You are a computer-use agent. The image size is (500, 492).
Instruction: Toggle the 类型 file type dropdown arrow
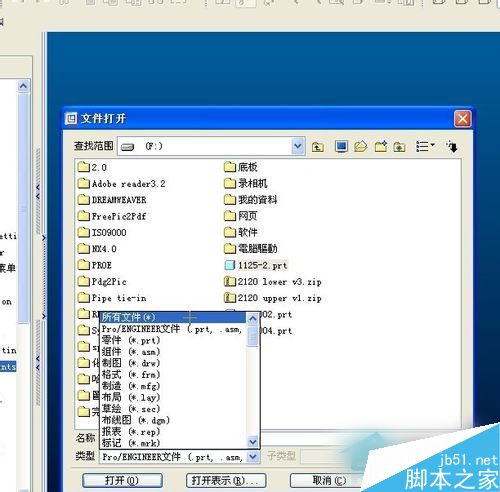pyautogui.click(x=253, y=457)
